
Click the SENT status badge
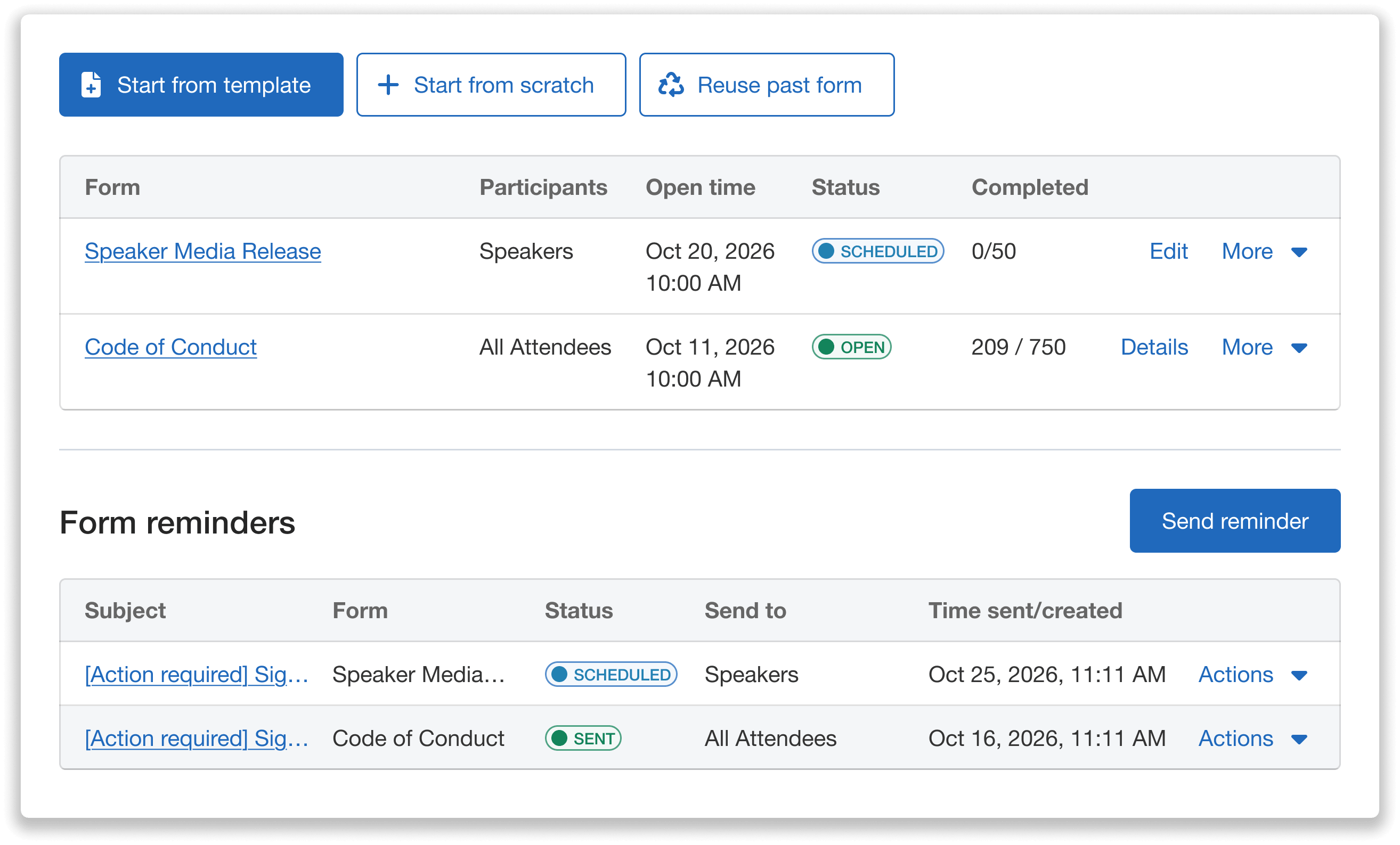pos(583,738)
